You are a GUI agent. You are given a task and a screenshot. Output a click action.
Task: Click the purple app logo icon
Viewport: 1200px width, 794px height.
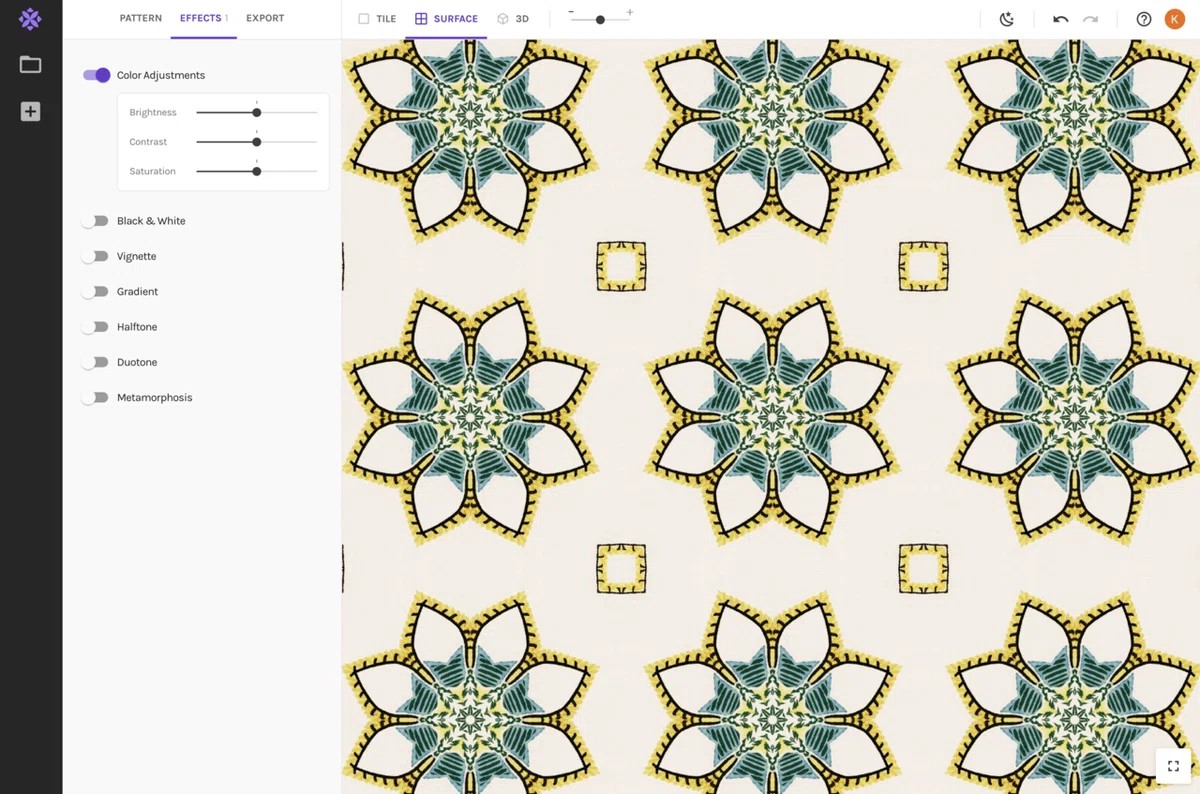tap(30, 18)
